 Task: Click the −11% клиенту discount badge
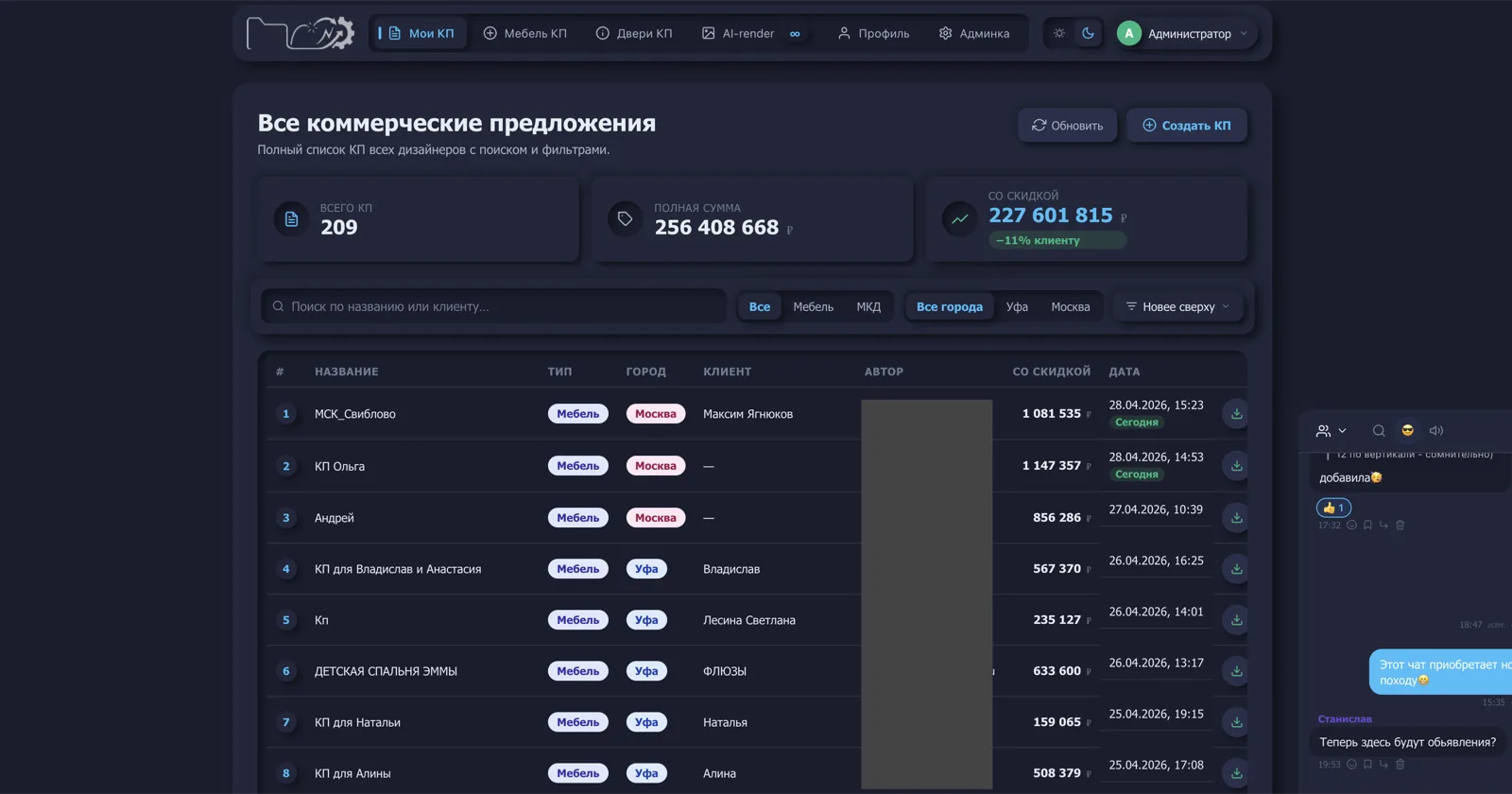click(x=1057, y=240)
